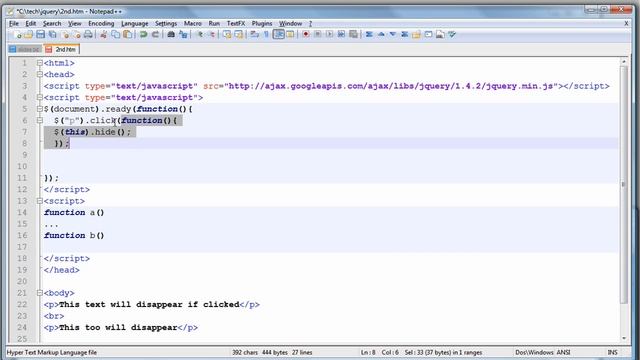Toggle INS insert mode in the status bar
The width and height of the screenshot is (640, 360).
click(612, 352)
